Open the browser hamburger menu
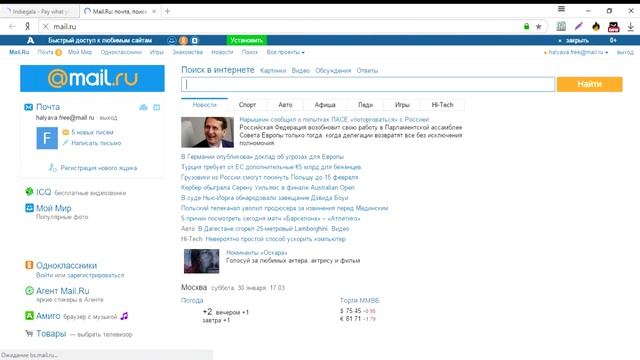Screen dimensions: 640x360 point(561,9)
